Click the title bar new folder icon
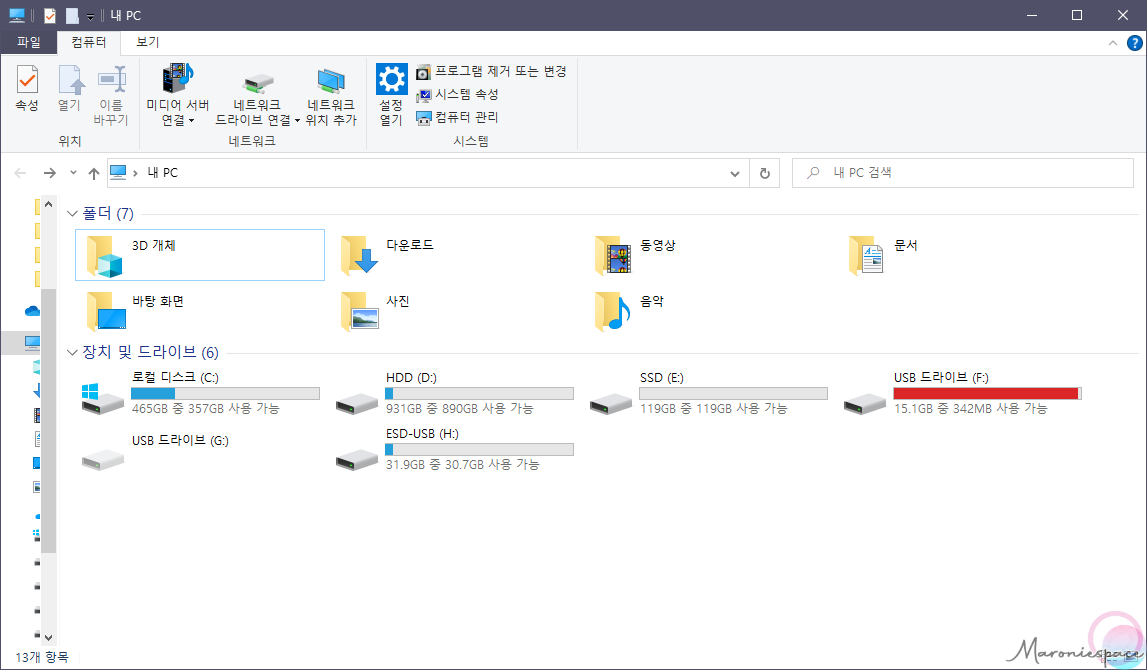Viewport: 1147px width, 670px height. pos(72,15)
